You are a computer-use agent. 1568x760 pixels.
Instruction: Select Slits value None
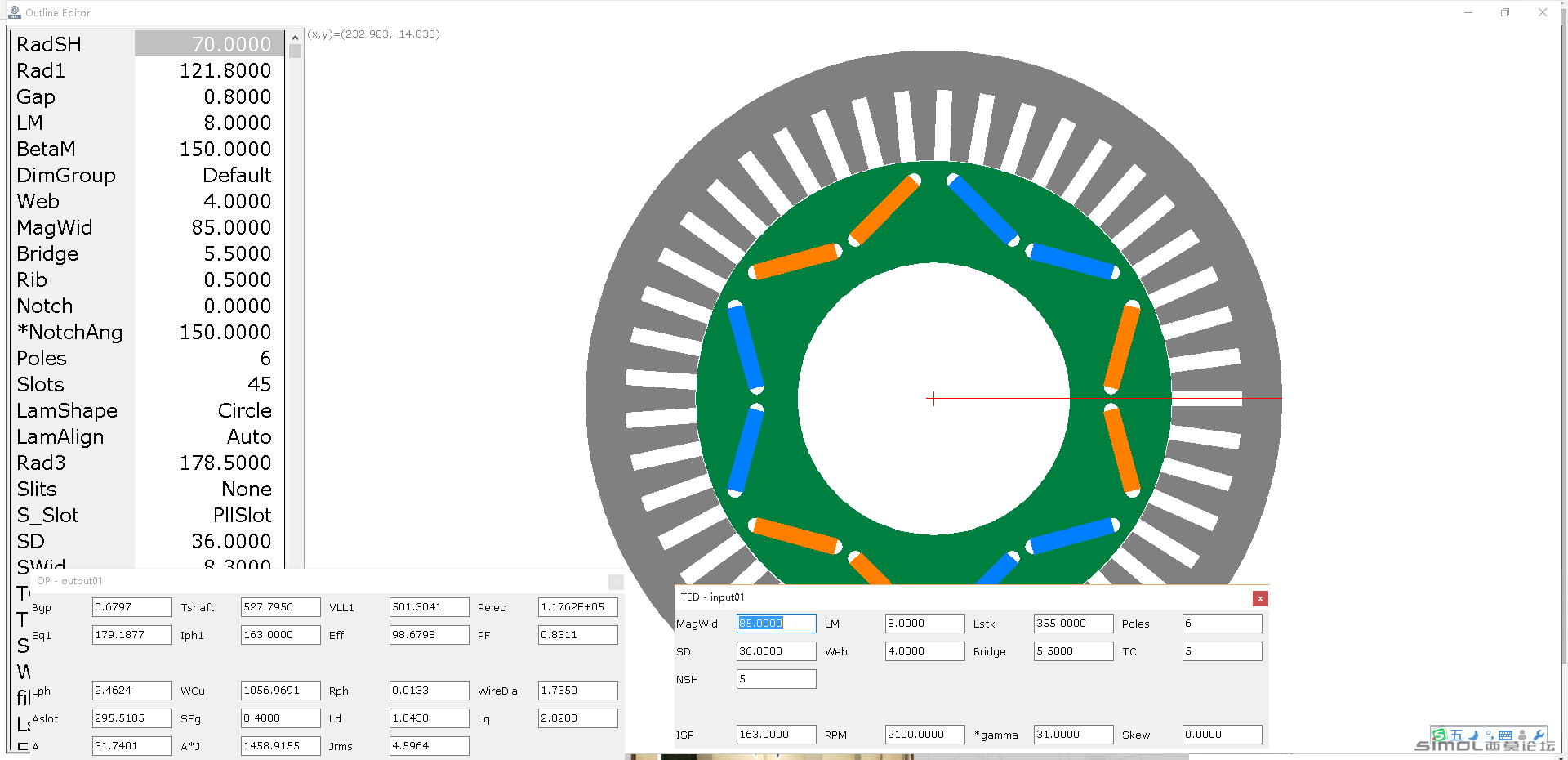pyautogui.click(x=209, y=489)
